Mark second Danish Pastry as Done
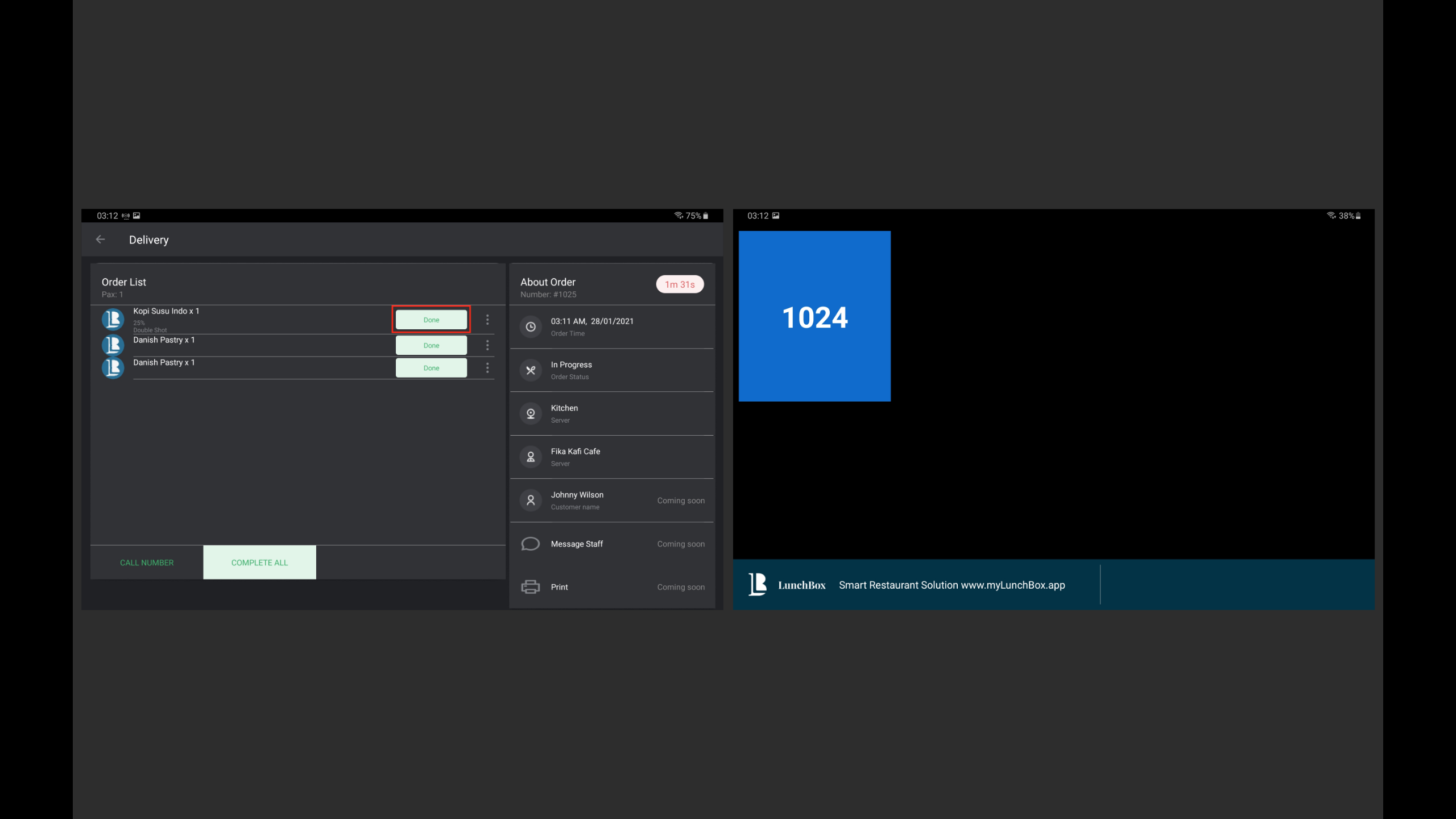Viewport: 1456px width, 819px height. tap(431, 368)
